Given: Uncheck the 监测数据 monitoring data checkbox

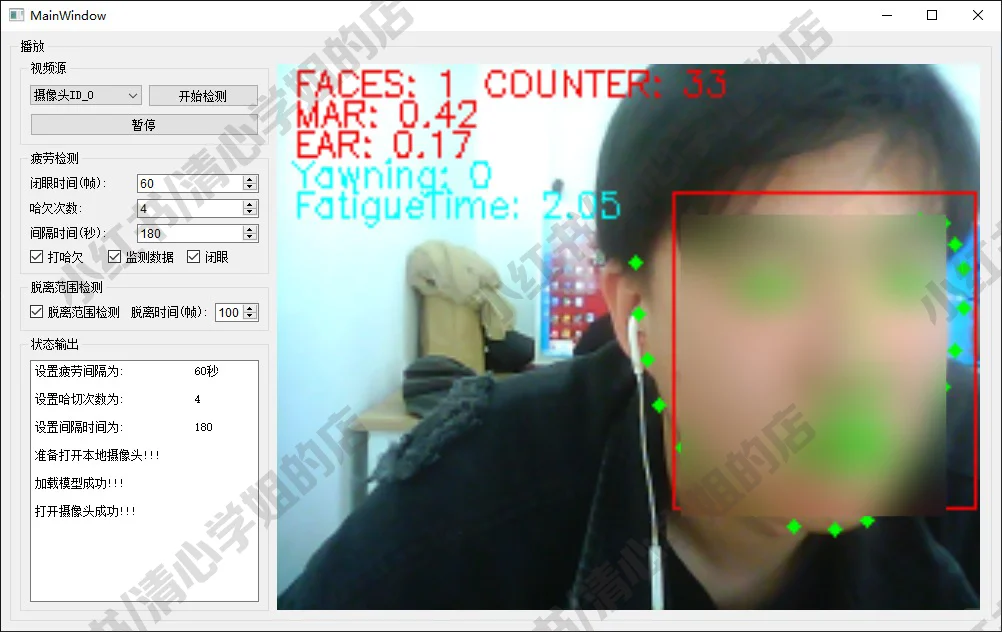Looking at the screenshot, I should (x=114, y=256).
